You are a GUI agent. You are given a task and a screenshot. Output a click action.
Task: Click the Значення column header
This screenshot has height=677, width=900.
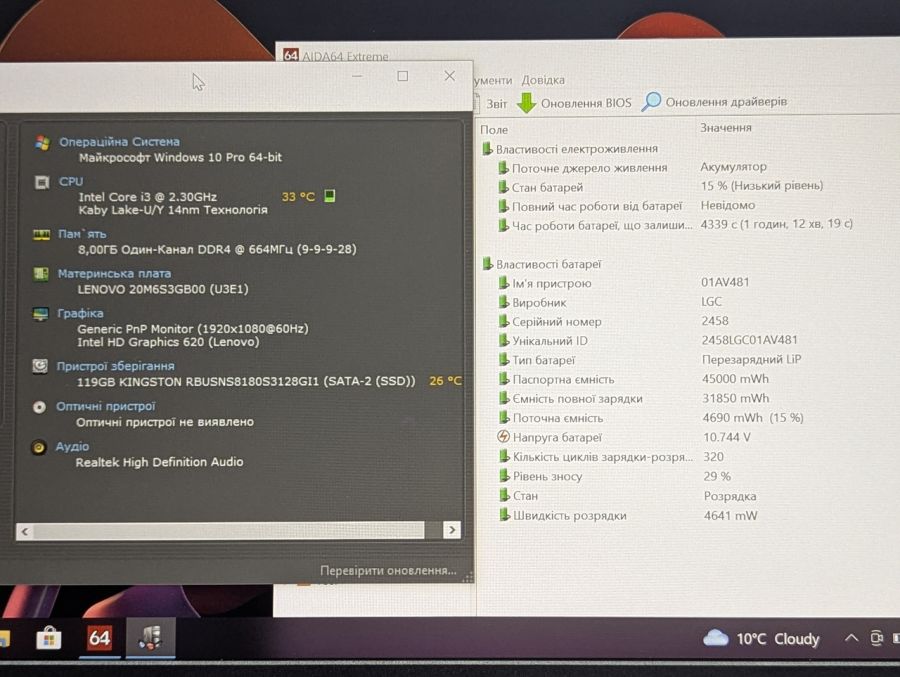click(726, 127)
